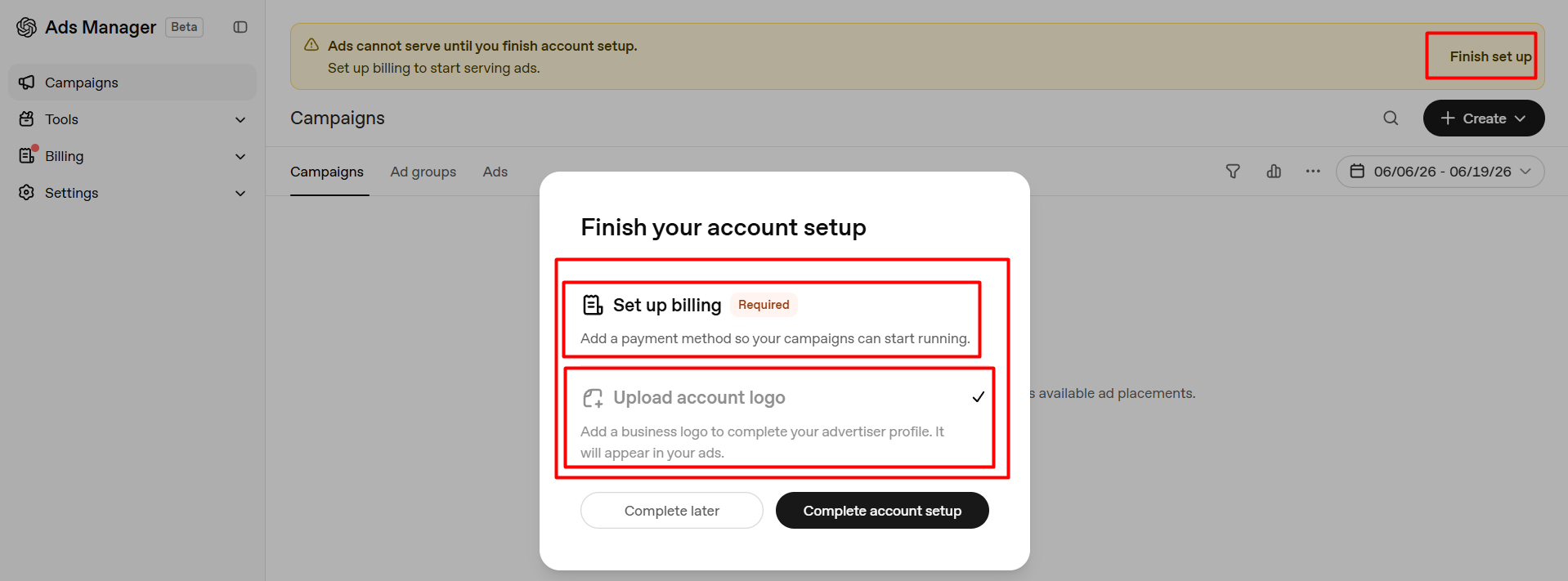Open the date range dropdown

(x=1440, y=172)
